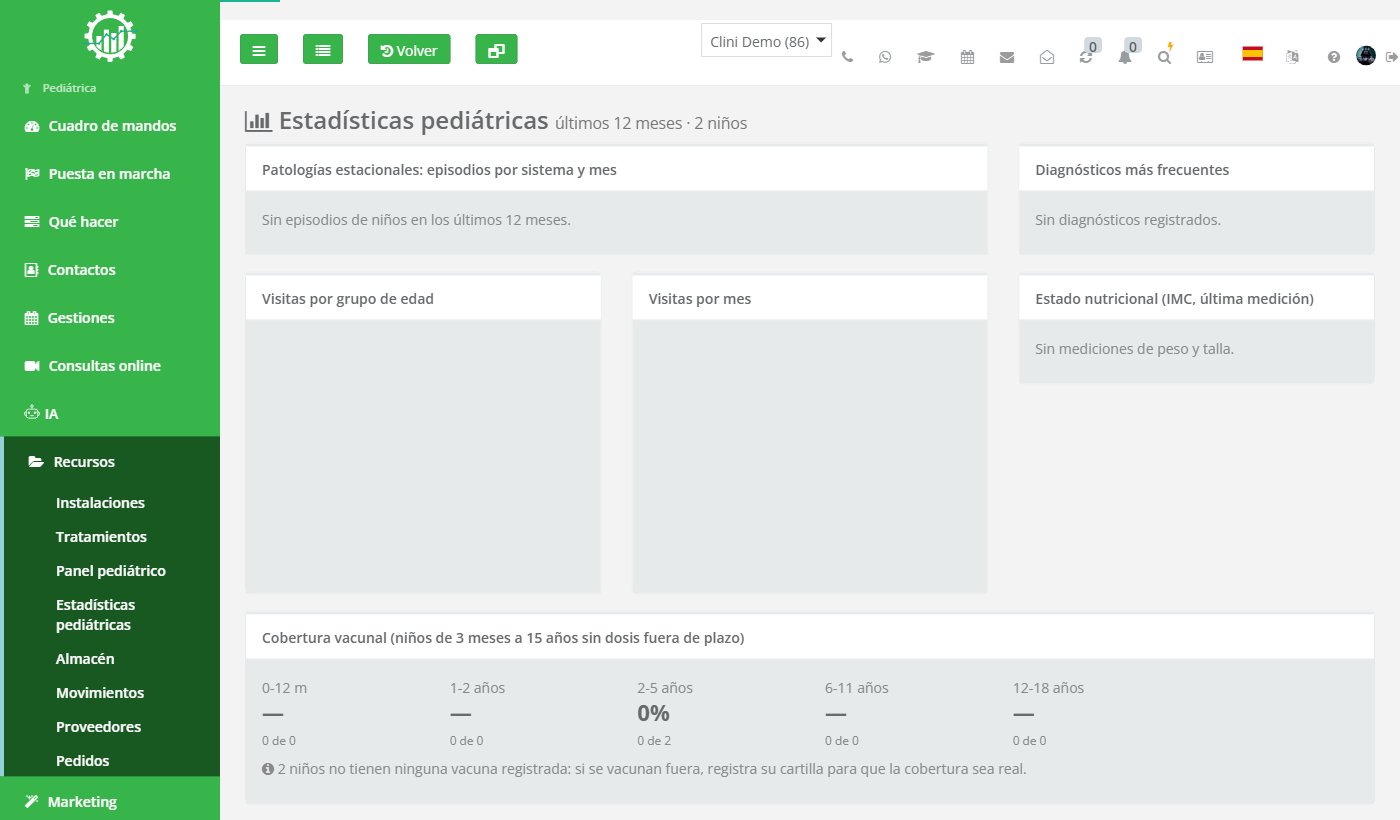Click the green list view button

point(323,49)
